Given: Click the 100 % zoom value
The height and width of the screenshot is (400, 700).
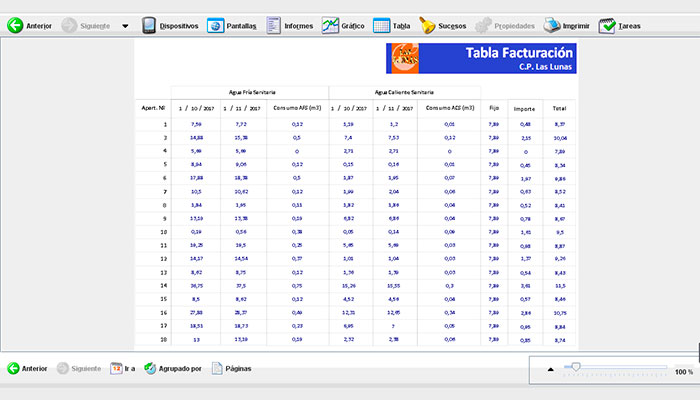Looking at the screenshot, I should [x=683, y=372].
